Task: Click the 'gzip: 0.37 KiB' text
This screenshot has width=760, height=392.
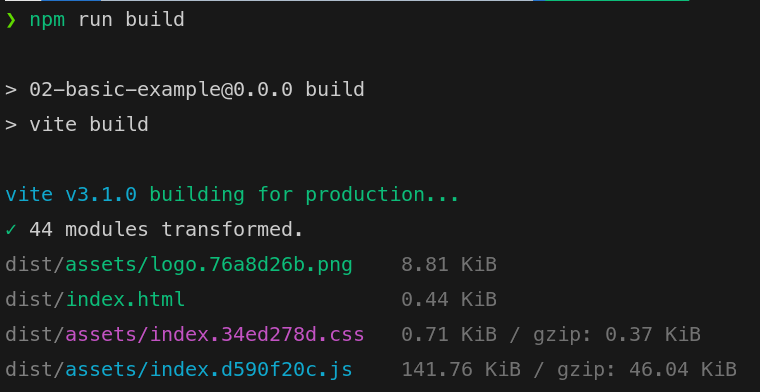Action: click(x=617, y=335)
